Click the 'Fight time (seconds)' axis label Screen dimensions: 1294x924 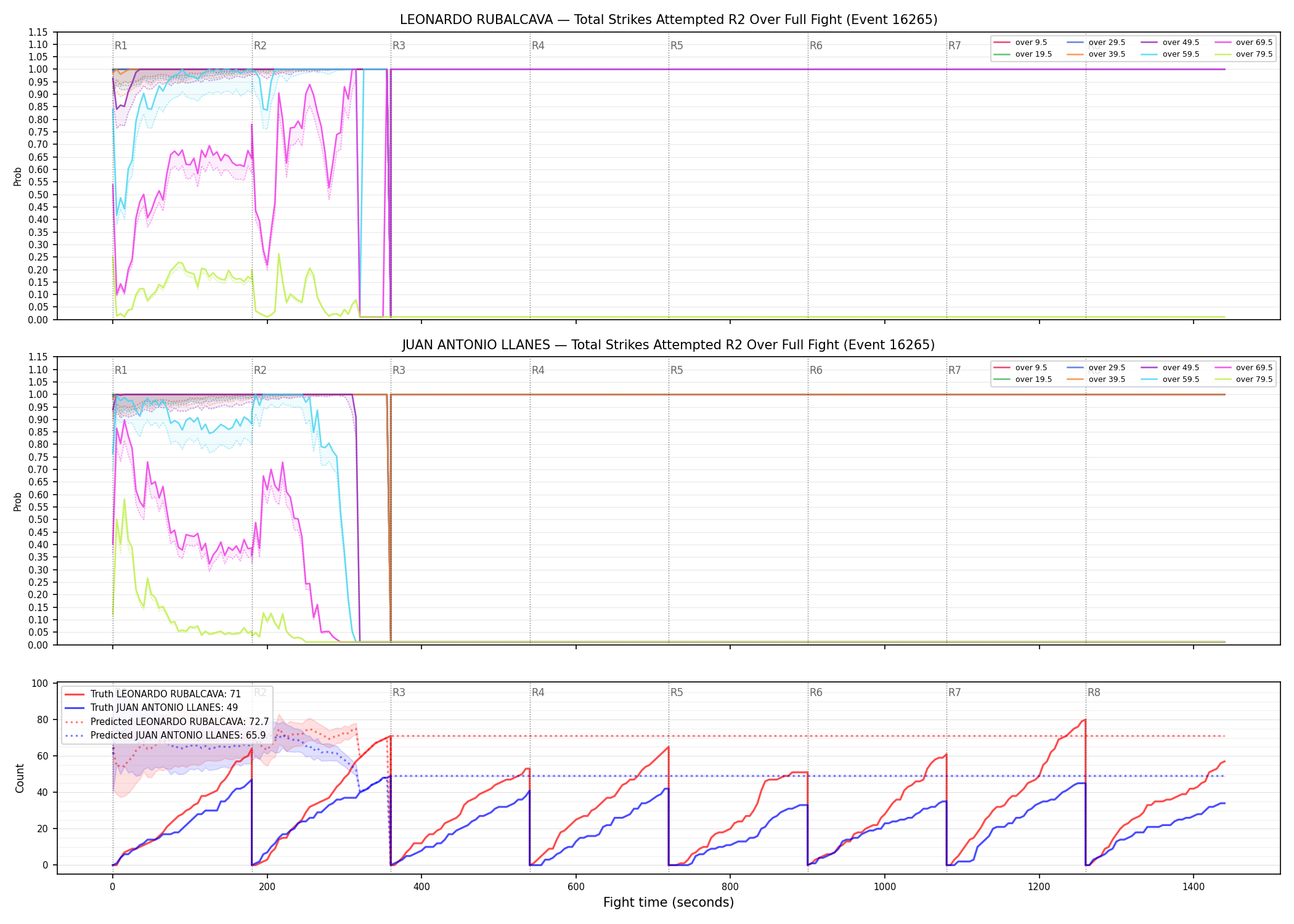point(669,902)
